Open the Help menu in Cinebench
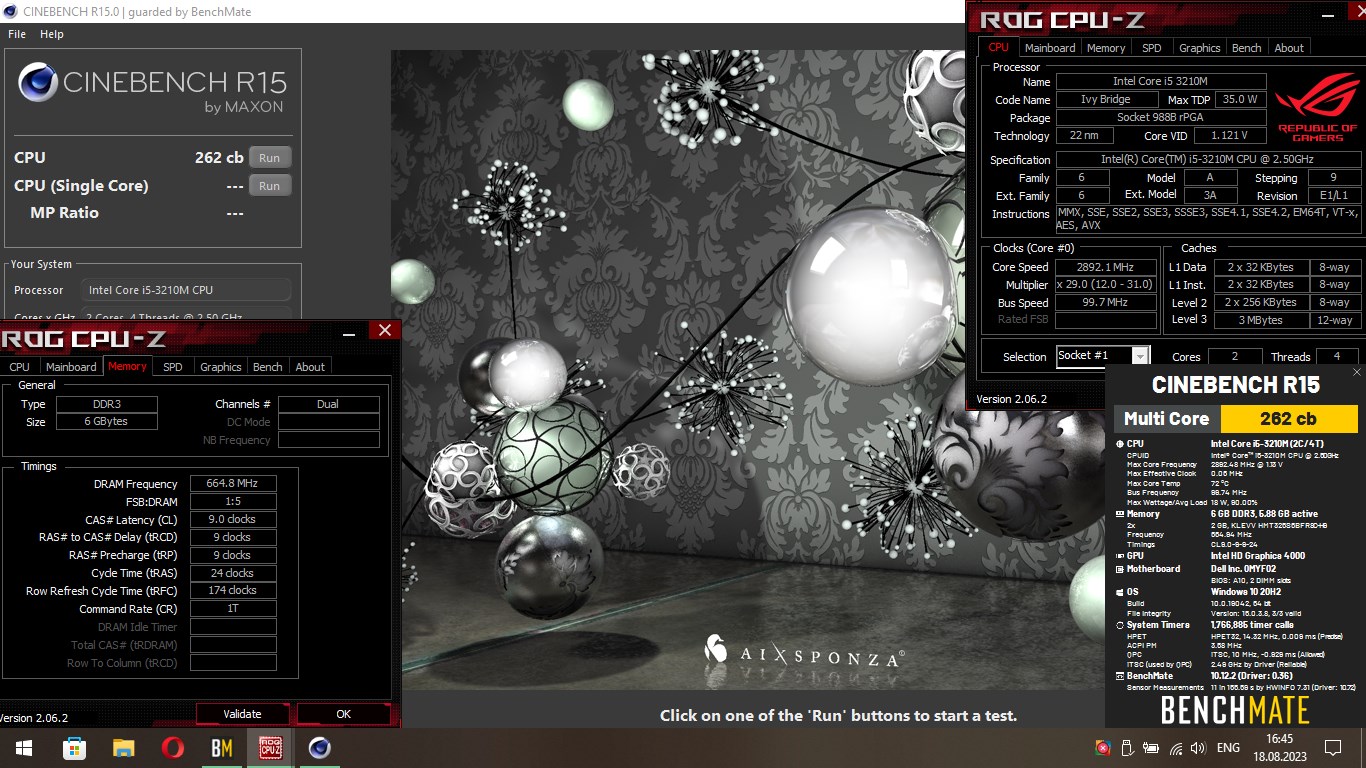This screenshot has height=768, width=1366. (52, 34)
